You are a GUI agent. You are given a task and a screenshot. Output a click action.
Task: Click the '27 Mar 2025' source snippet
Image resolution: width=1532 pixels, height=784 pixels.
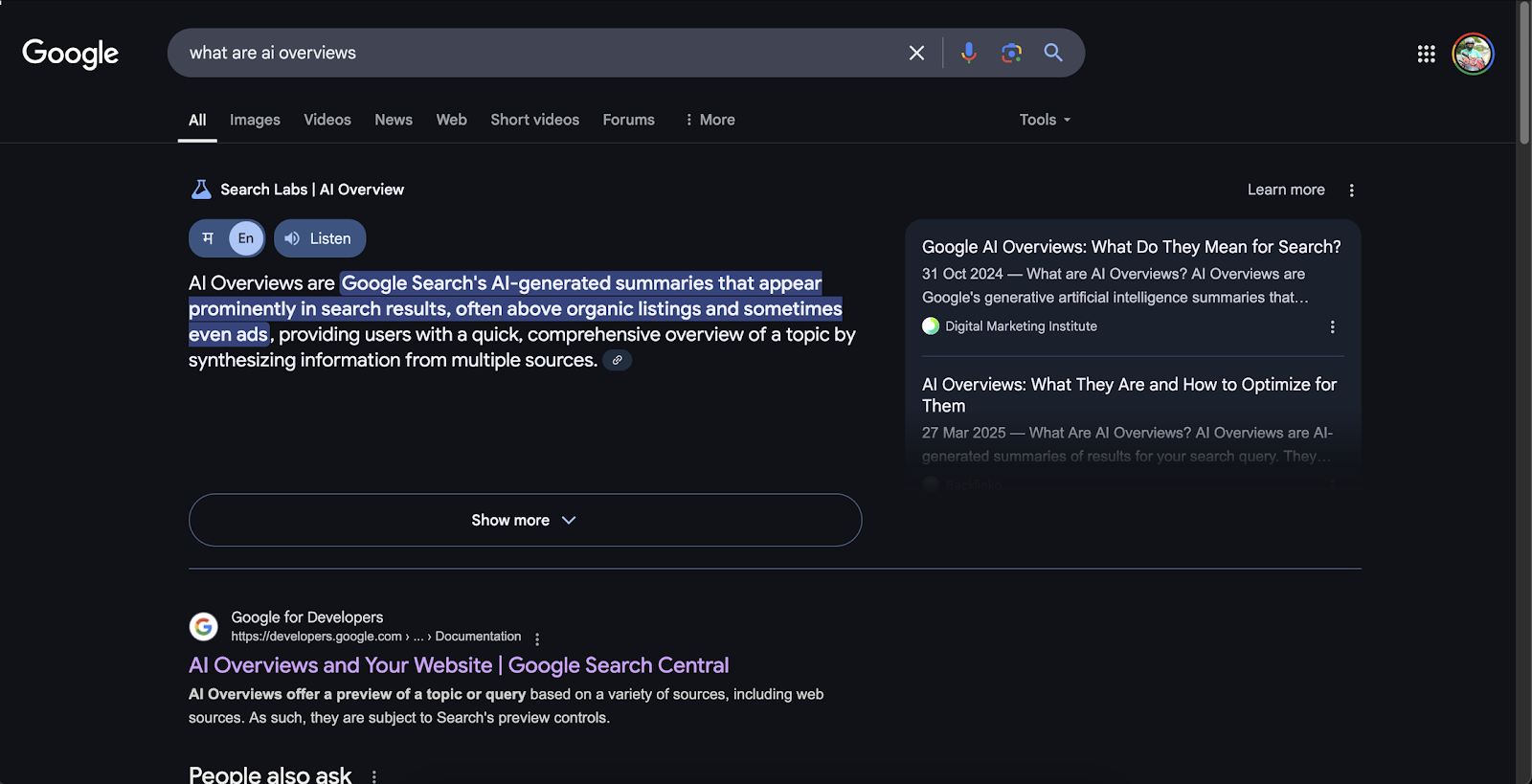point(1127,444)
